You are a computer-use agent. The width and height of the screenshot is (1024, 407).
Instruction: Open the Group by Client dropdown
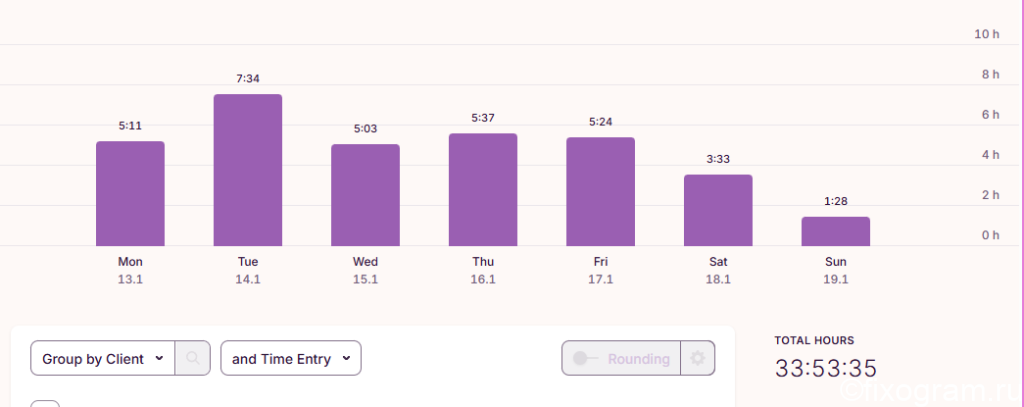(x=103, y=358)
